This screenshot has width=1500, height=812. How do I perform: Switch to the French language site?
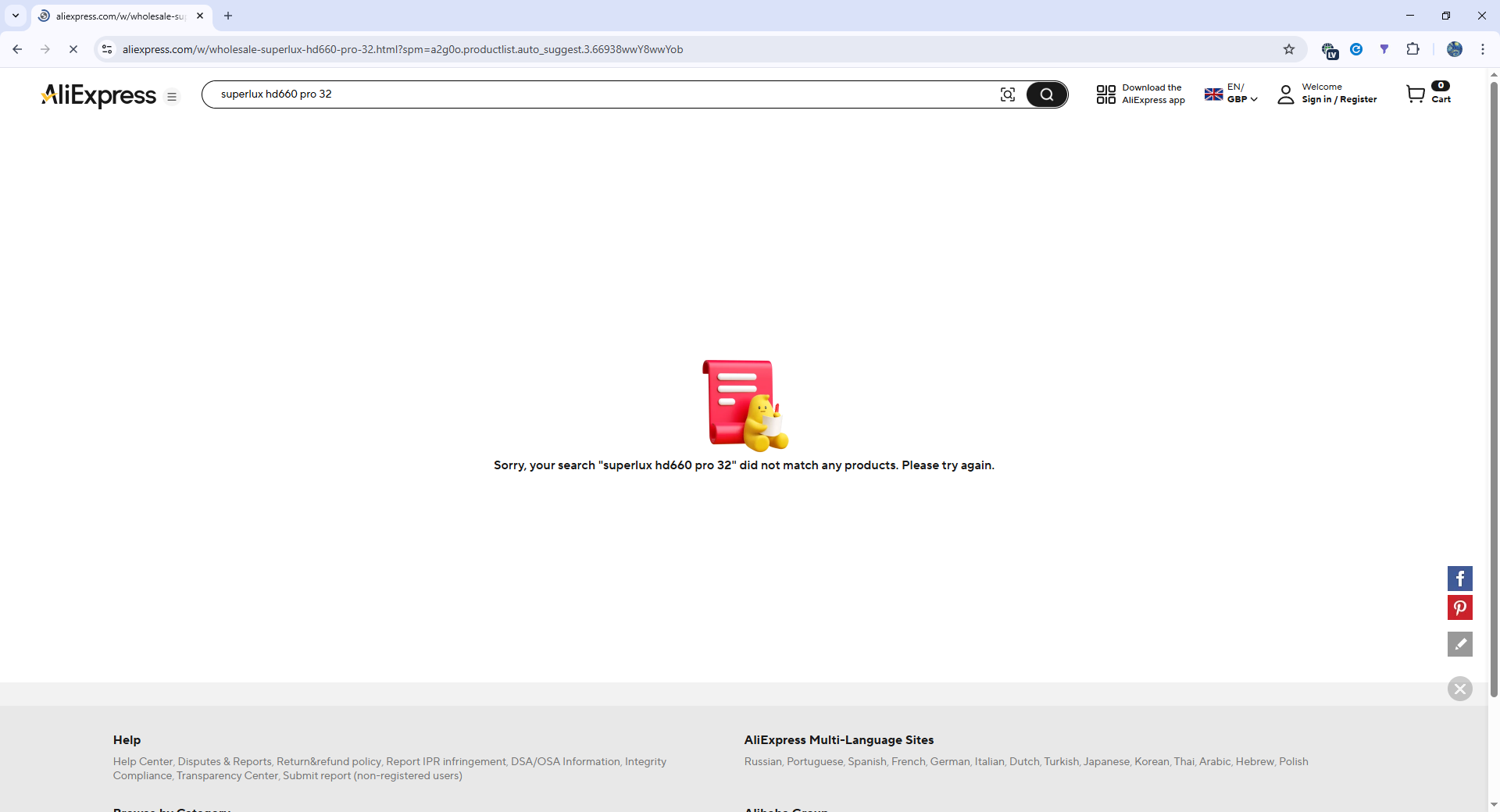coord(908,761)
